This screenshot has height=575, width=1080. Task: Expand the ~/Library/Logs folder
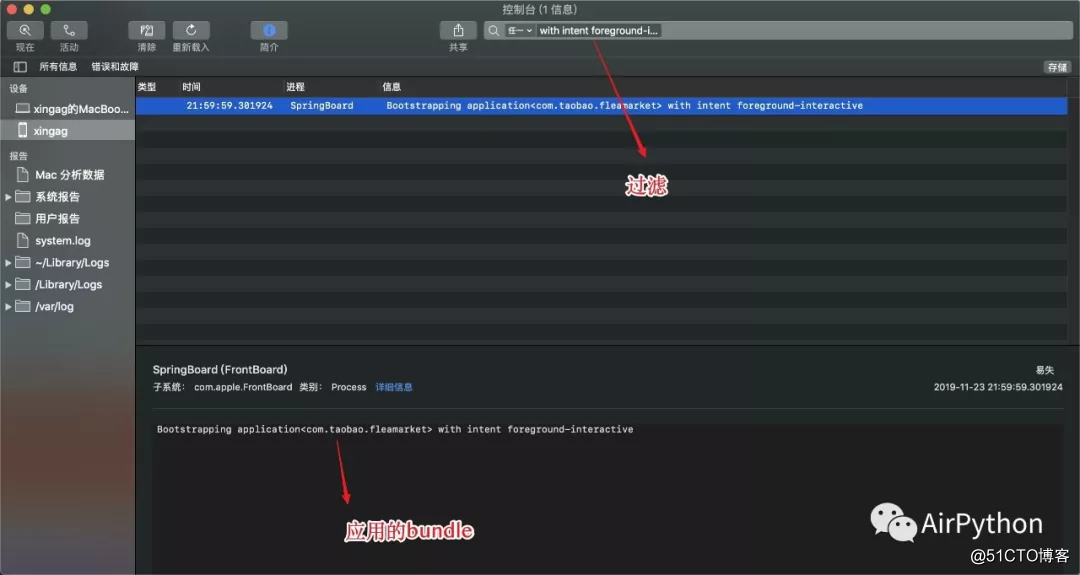click(8, 263)
